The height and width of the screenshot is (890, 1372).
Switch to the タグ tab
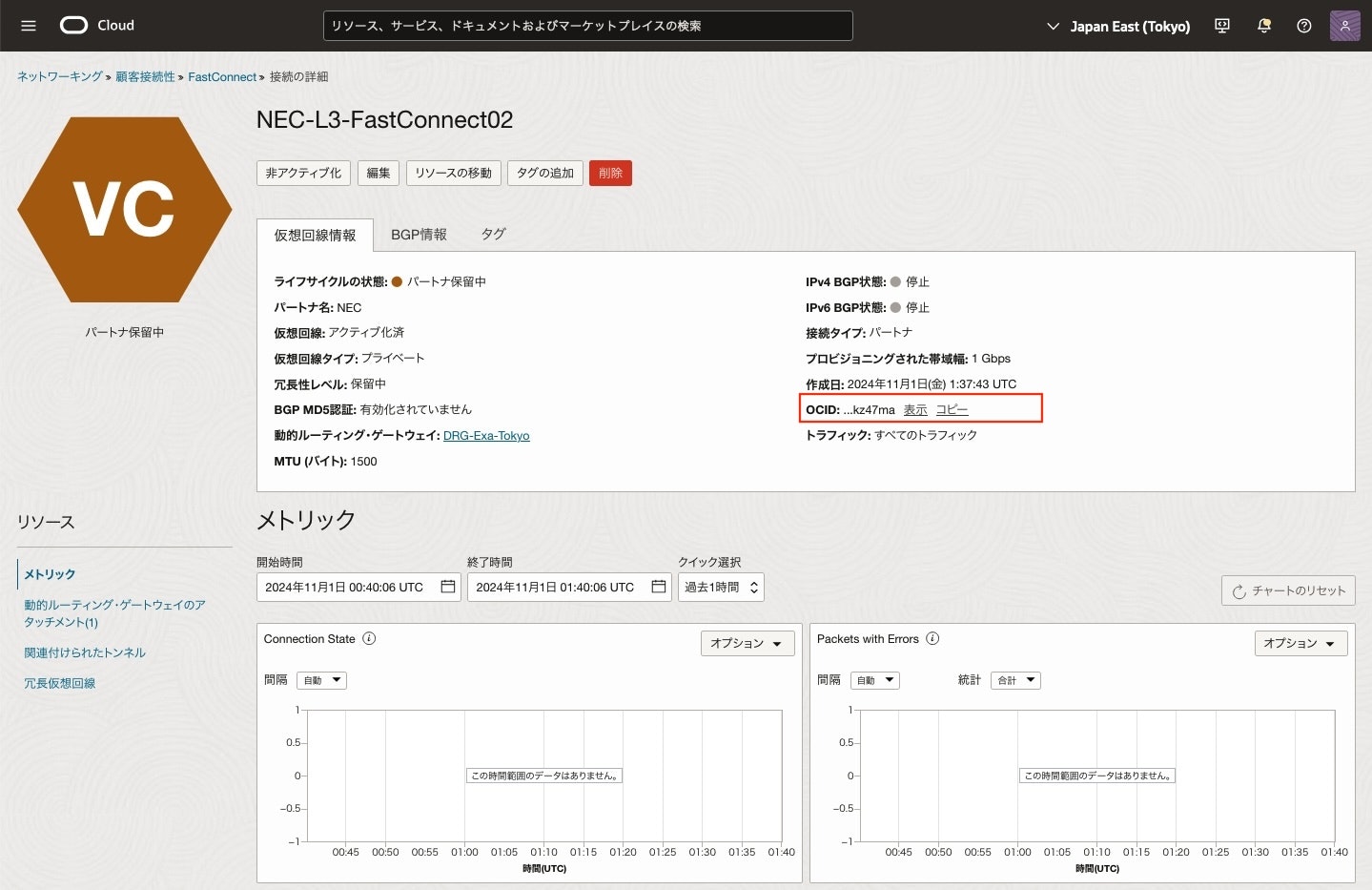(x=493, y=235)
